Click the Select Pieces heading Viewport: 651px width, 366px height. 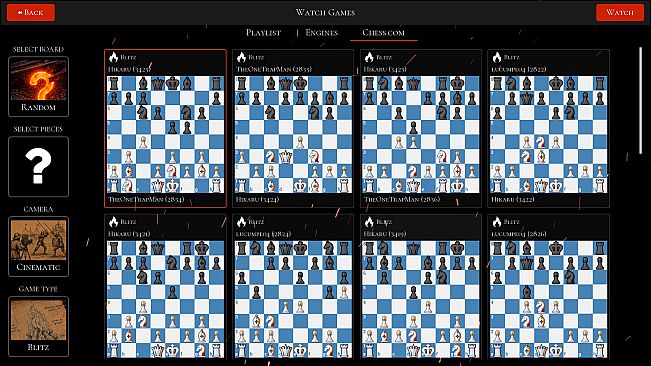(x=38, y=129)
